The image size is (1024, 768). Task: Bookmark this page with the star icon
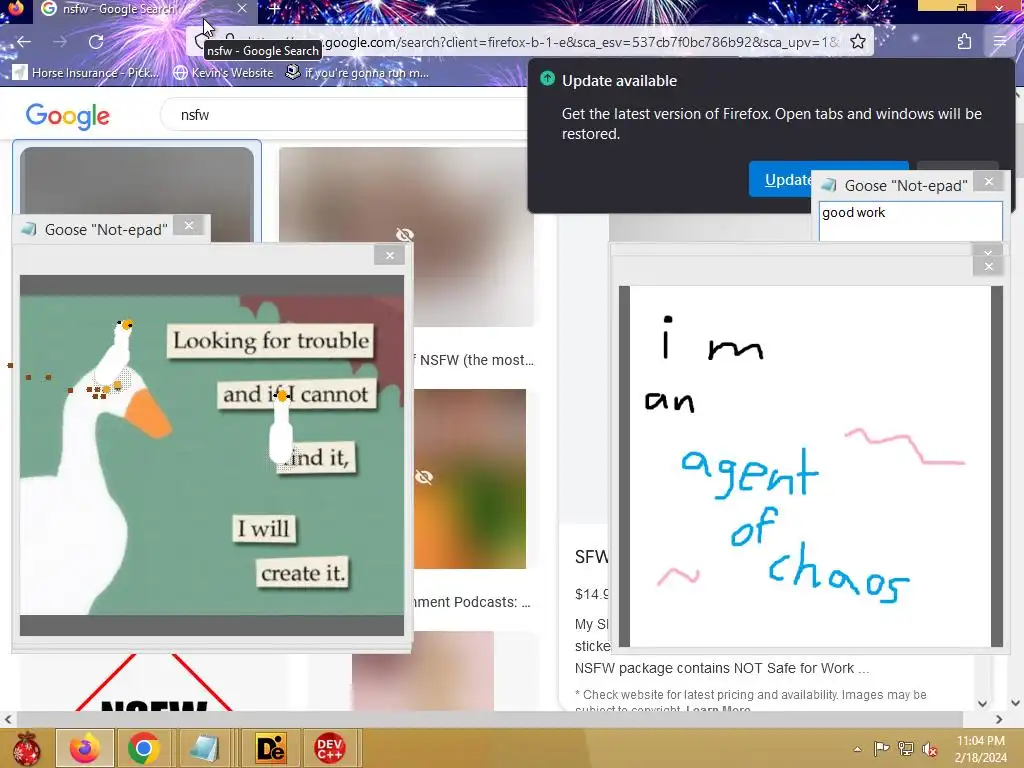857,42
